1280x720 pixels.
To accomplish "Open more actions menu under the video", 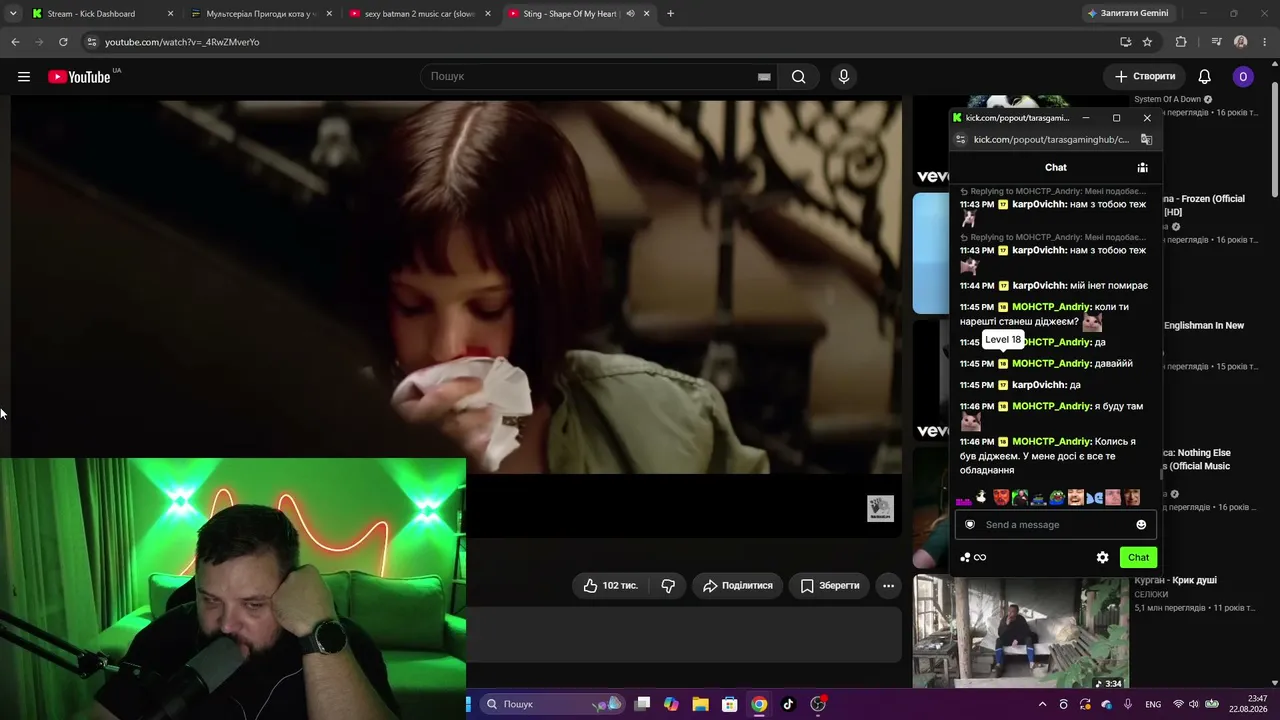I will [888, 586].
